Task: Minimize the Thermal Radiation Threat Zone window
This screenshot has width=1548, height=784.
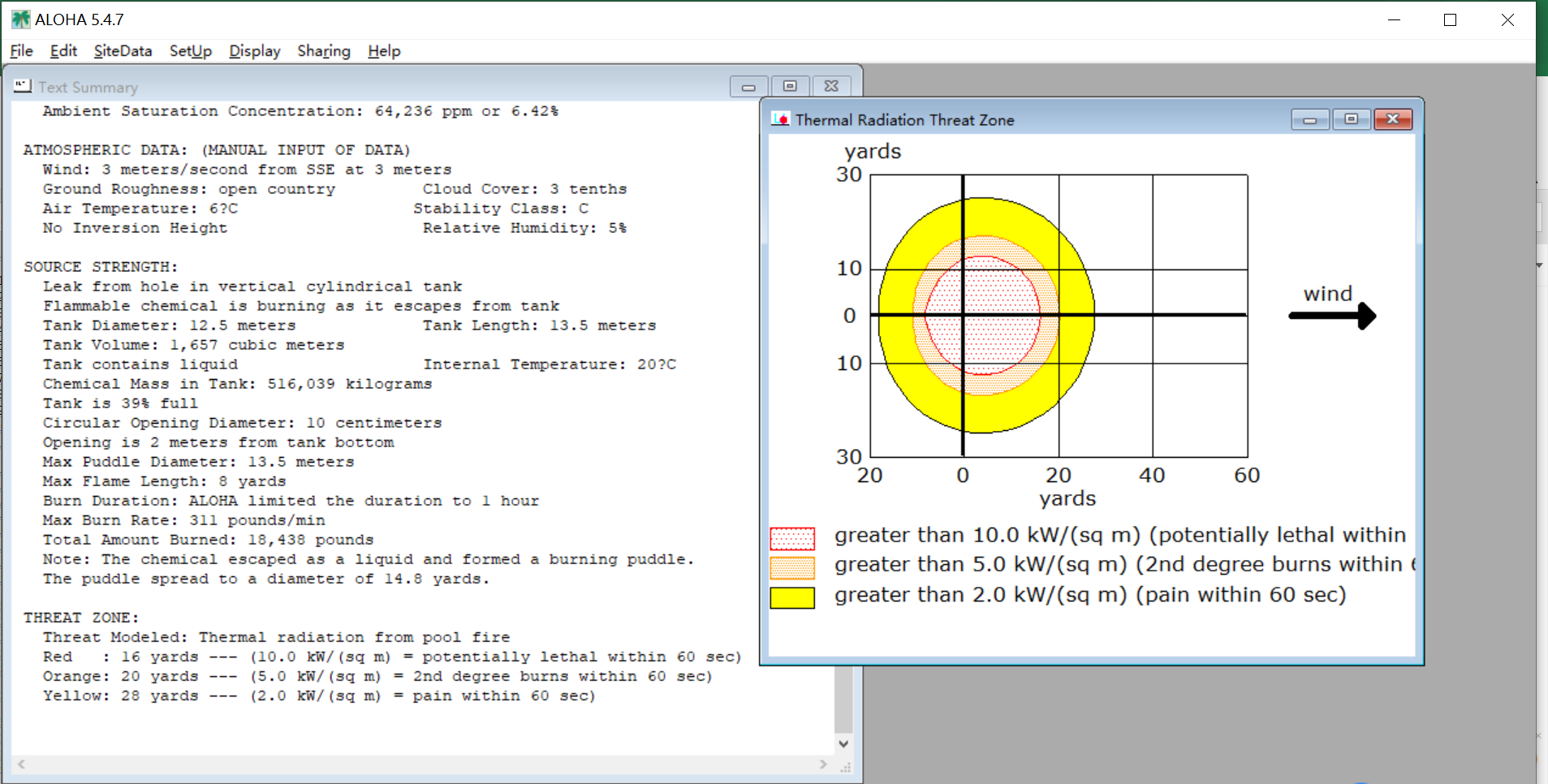Action: [1310, 120]
